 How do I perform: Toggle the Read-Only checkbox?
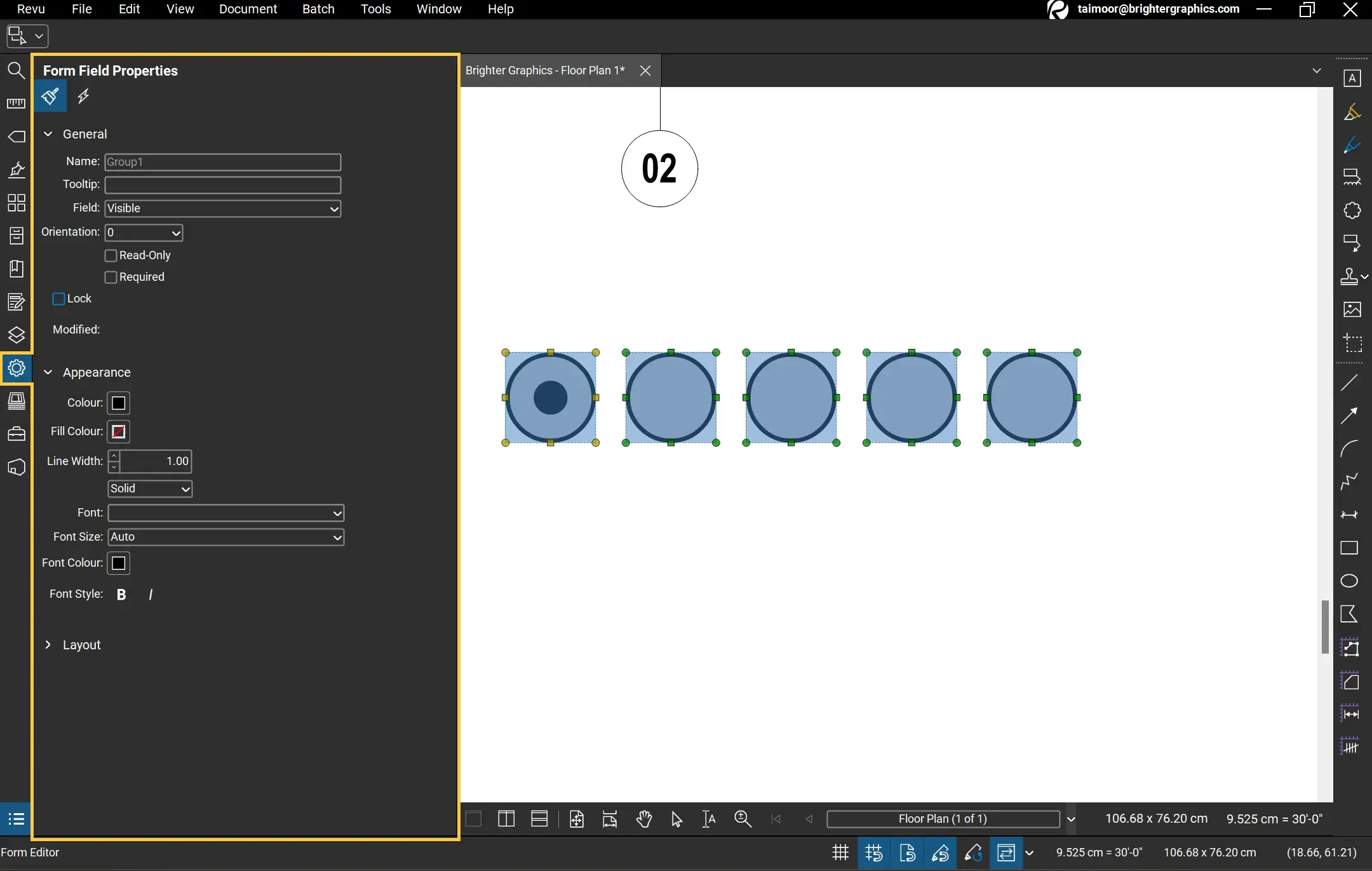111,255
